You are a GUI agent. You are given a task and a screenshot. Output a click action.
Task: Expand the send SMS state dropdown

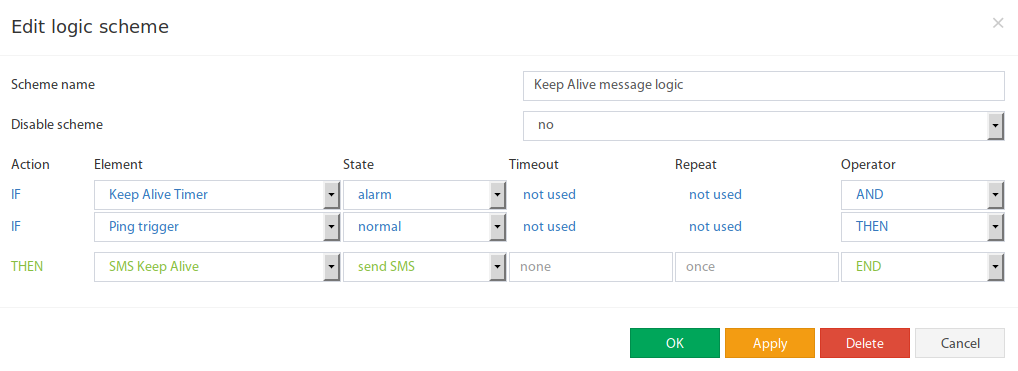coord(425,267)
